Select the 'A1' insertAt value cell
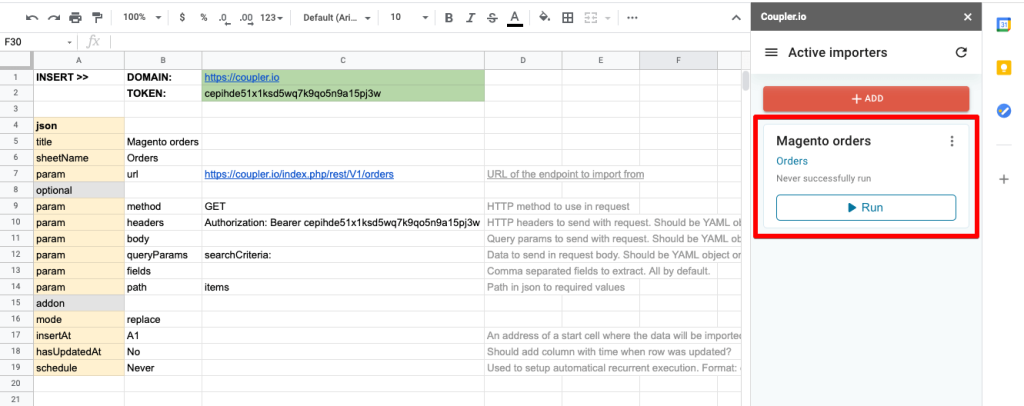Viewport: 1024px width, 406px height. tap(163, 336)
